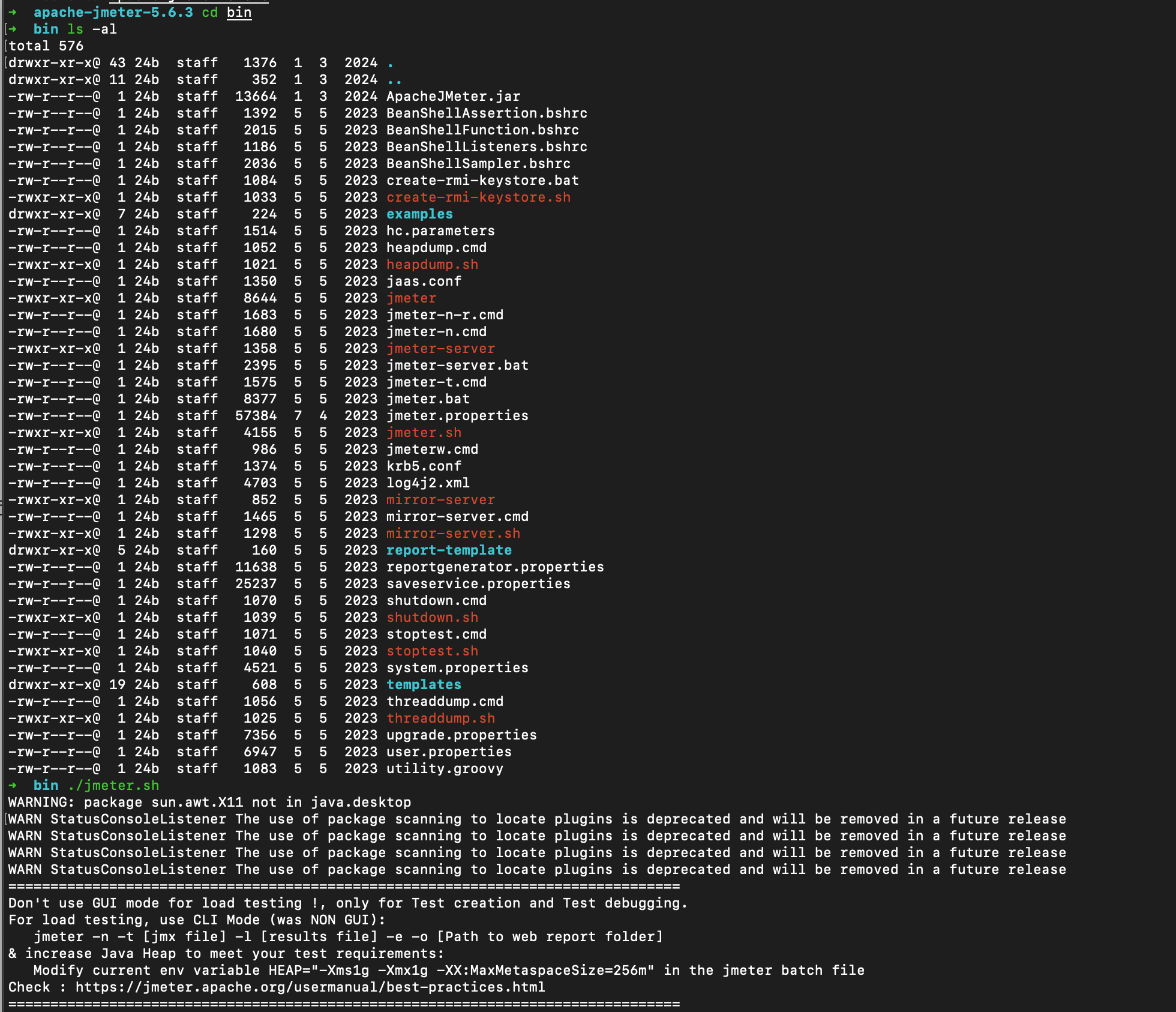
Task: Click the examples directory name
Action: tap(419, 214)
